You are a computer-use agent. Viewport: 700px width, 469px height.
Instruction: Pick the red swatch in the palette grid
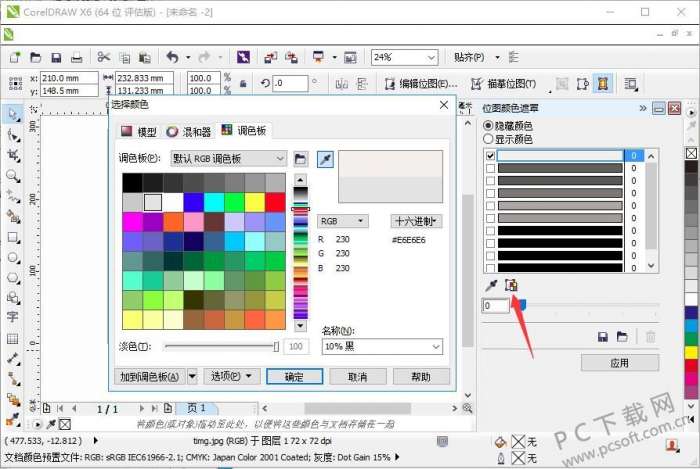tap(275, 202)
